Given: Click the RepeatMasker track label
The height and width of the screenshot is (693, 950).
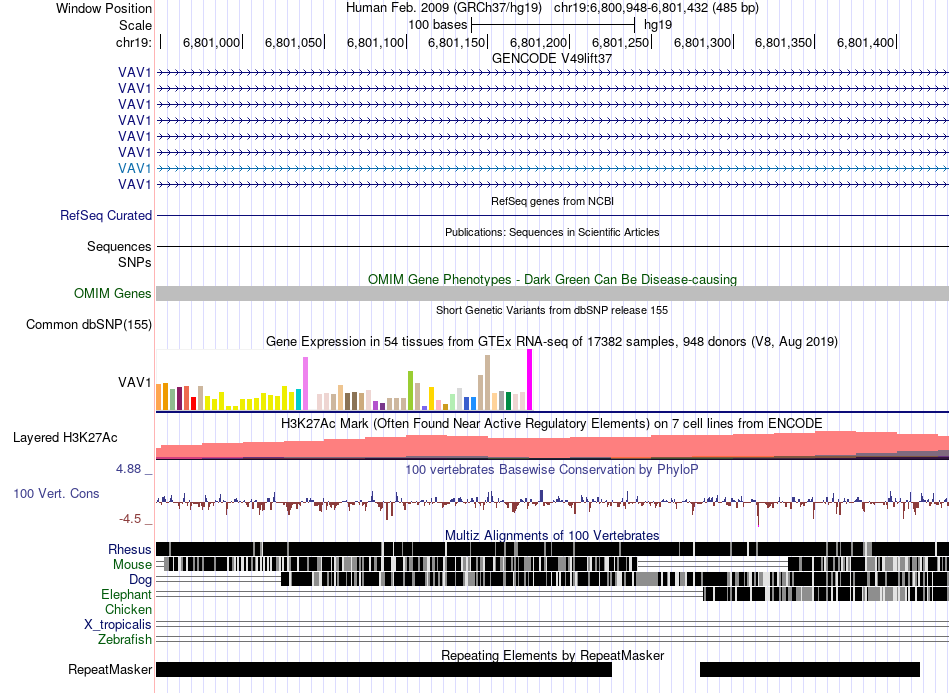Looking at the screenshot, I should (110, 669).
